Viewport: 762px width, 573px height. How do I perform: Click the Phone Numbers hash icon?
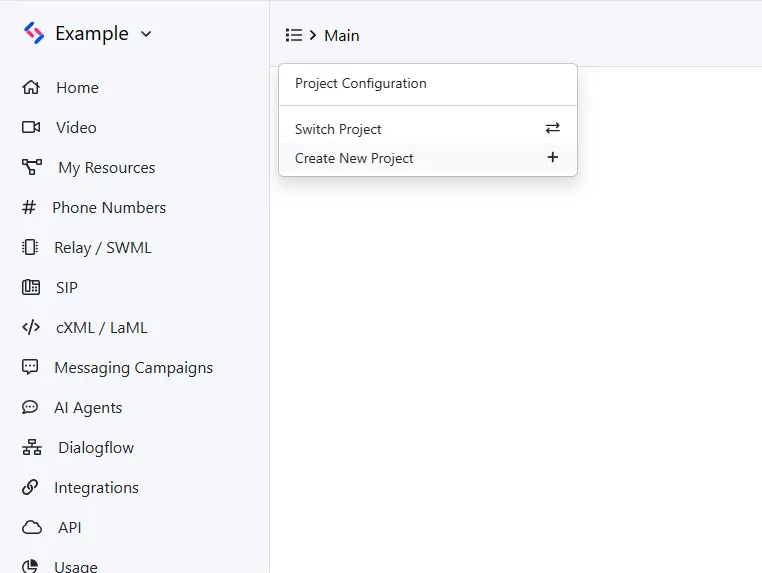[29, 208]
